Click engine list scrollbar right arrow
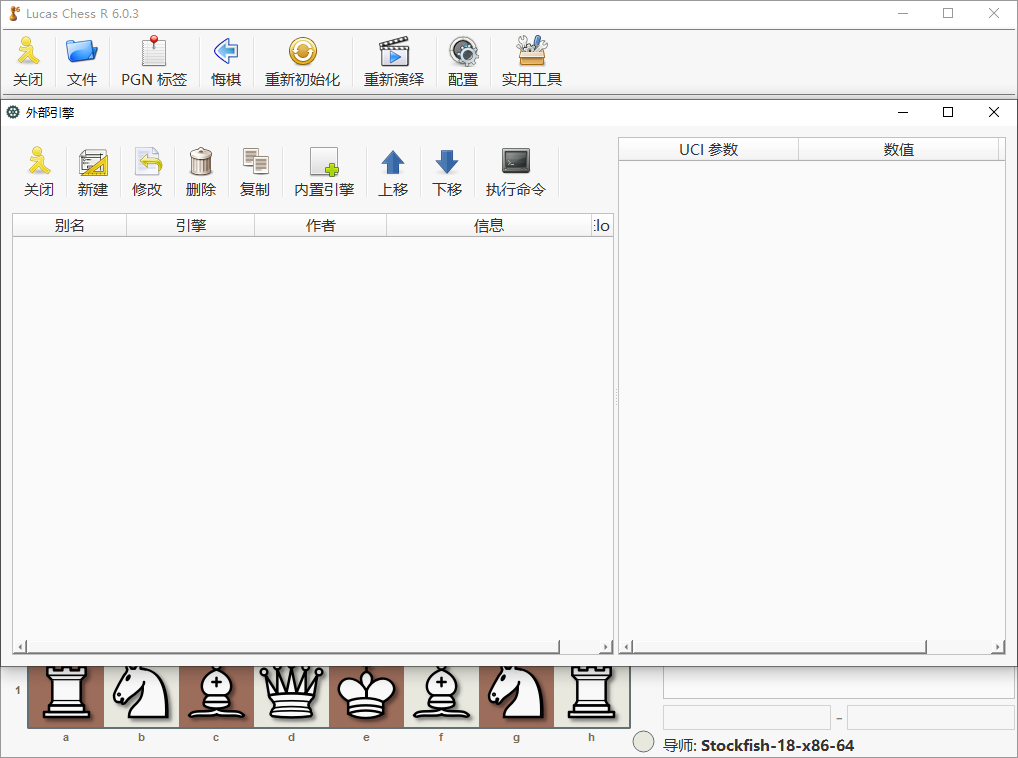 click(x=606, y=647)
